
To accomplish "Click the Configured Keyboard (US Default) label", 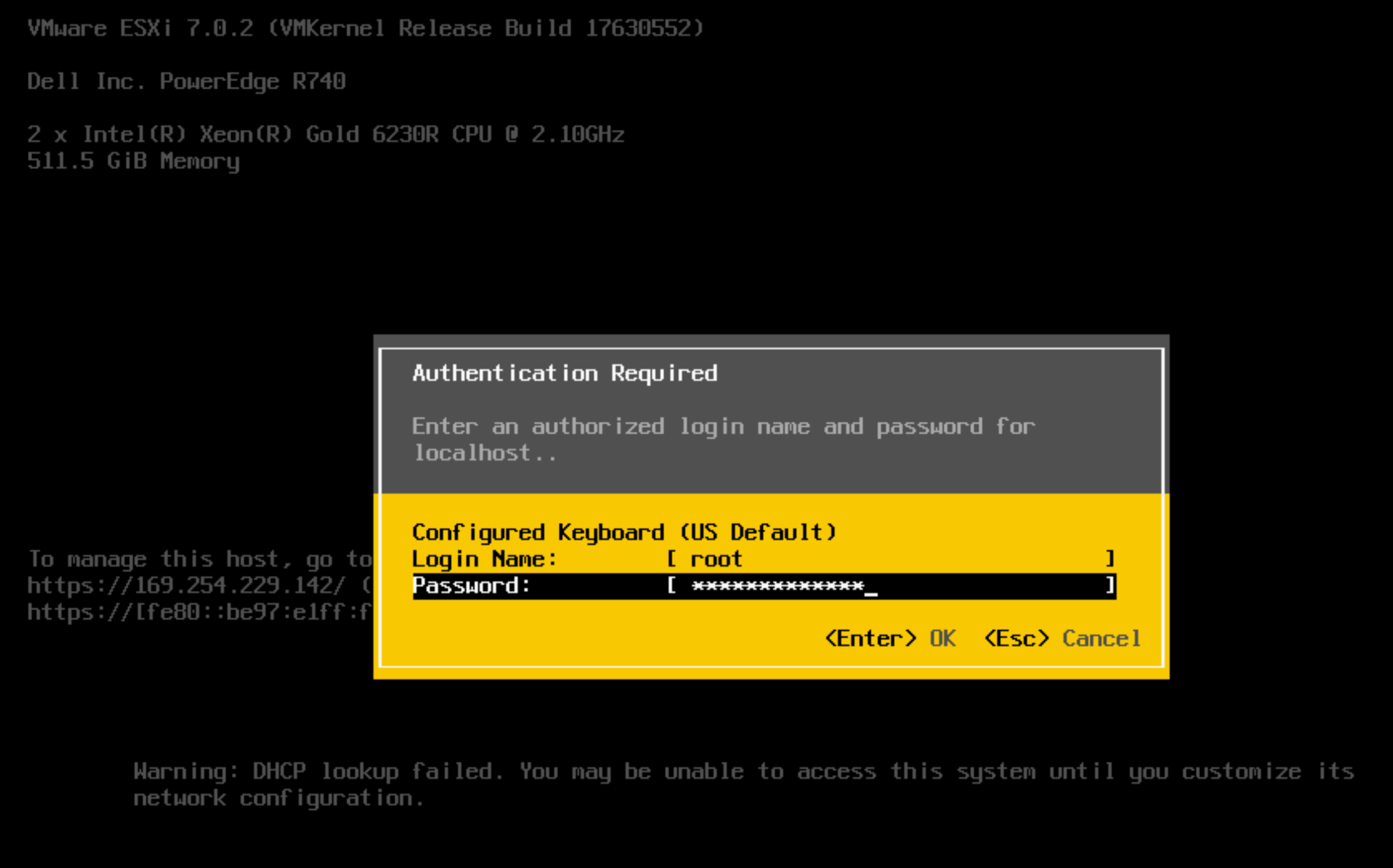I will [x=624, y=532].
